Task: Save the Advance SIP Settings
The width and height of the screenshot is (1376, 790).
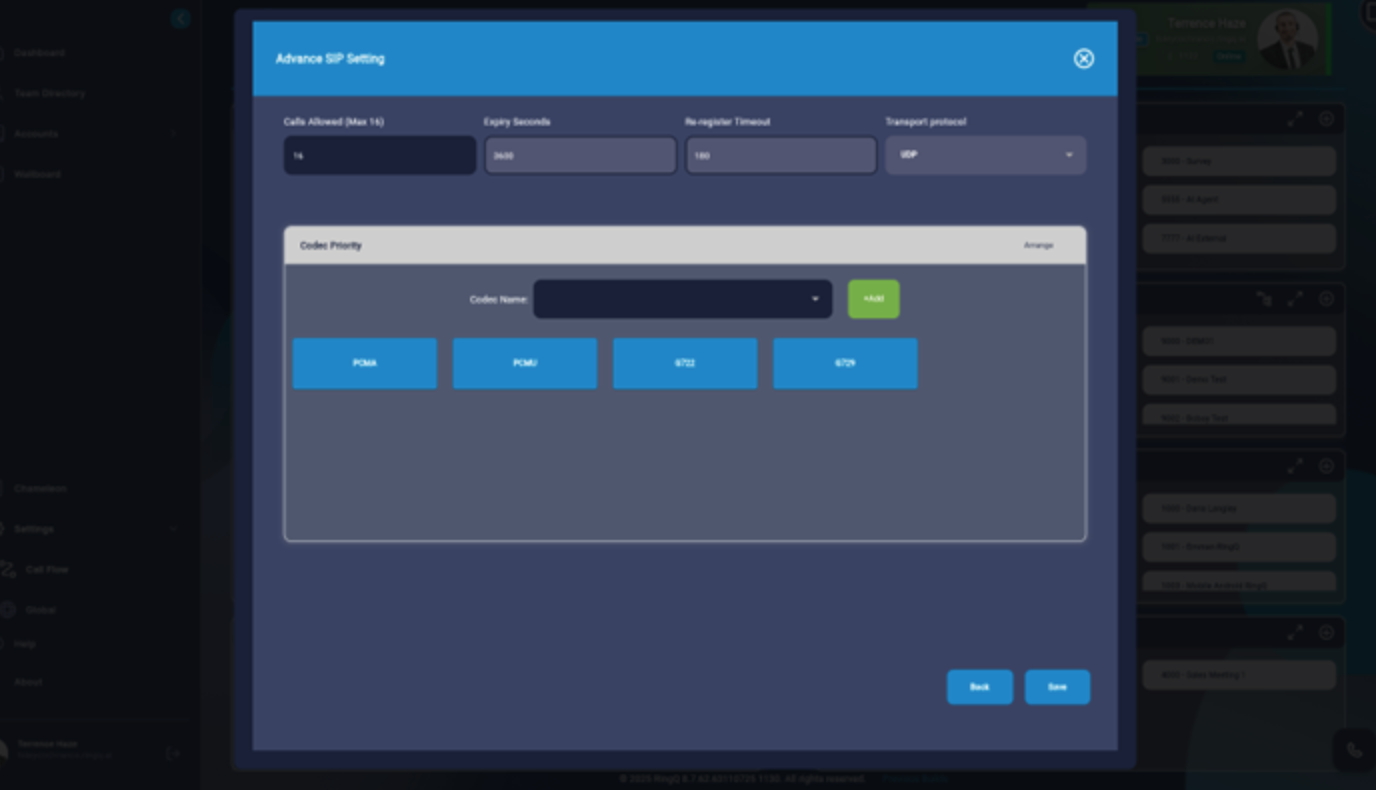Action: [1057, 687]
